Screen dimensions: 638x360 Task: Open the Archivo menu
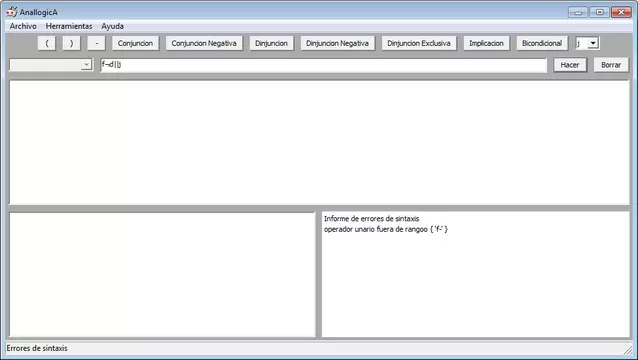click(x=23, y=26)
